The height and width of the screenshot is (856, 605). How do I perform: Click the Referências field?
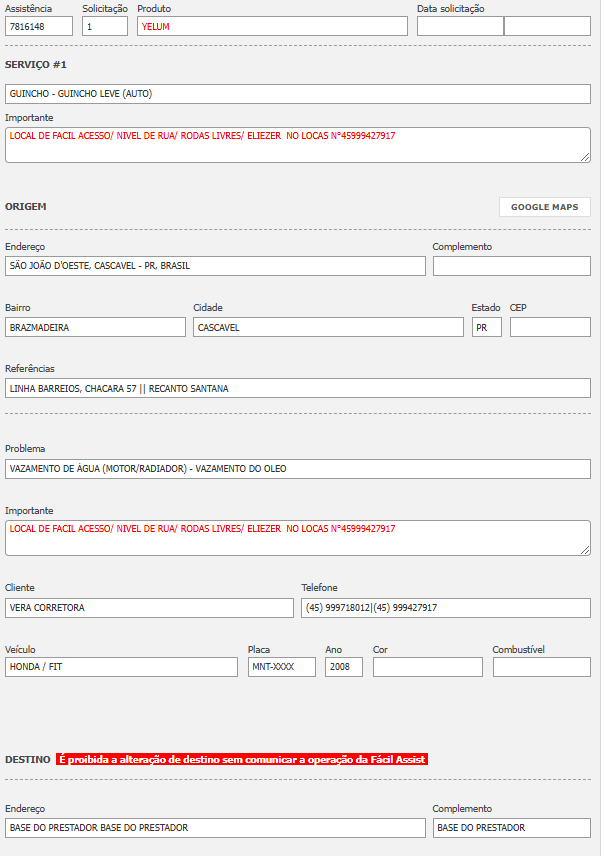pos(298,388)
